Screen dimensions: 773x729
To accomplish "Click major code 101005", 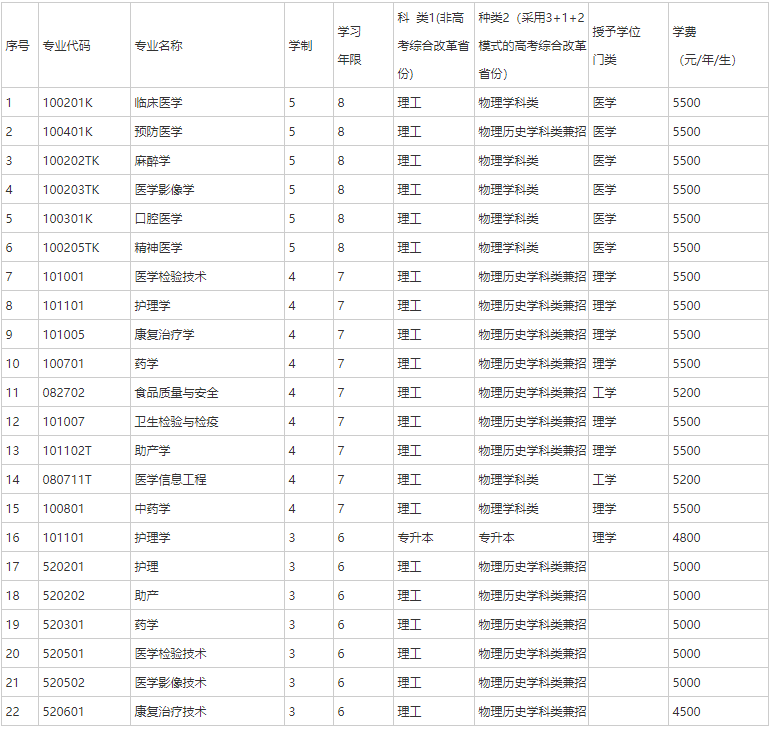I will tap(64, 335).
